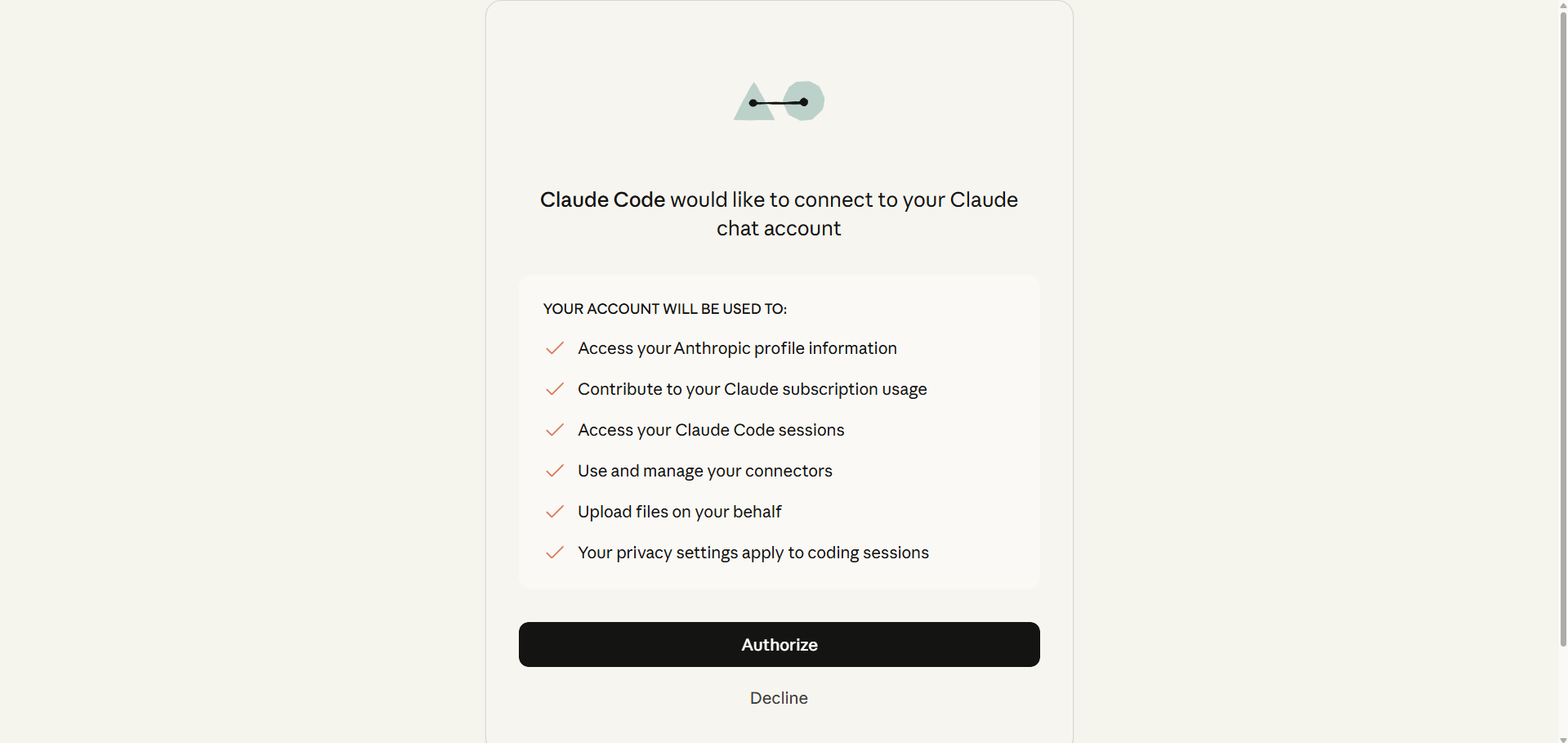
Task: Click the checkmark beside Claude Code sessions
Action: (x=554, y=431)
